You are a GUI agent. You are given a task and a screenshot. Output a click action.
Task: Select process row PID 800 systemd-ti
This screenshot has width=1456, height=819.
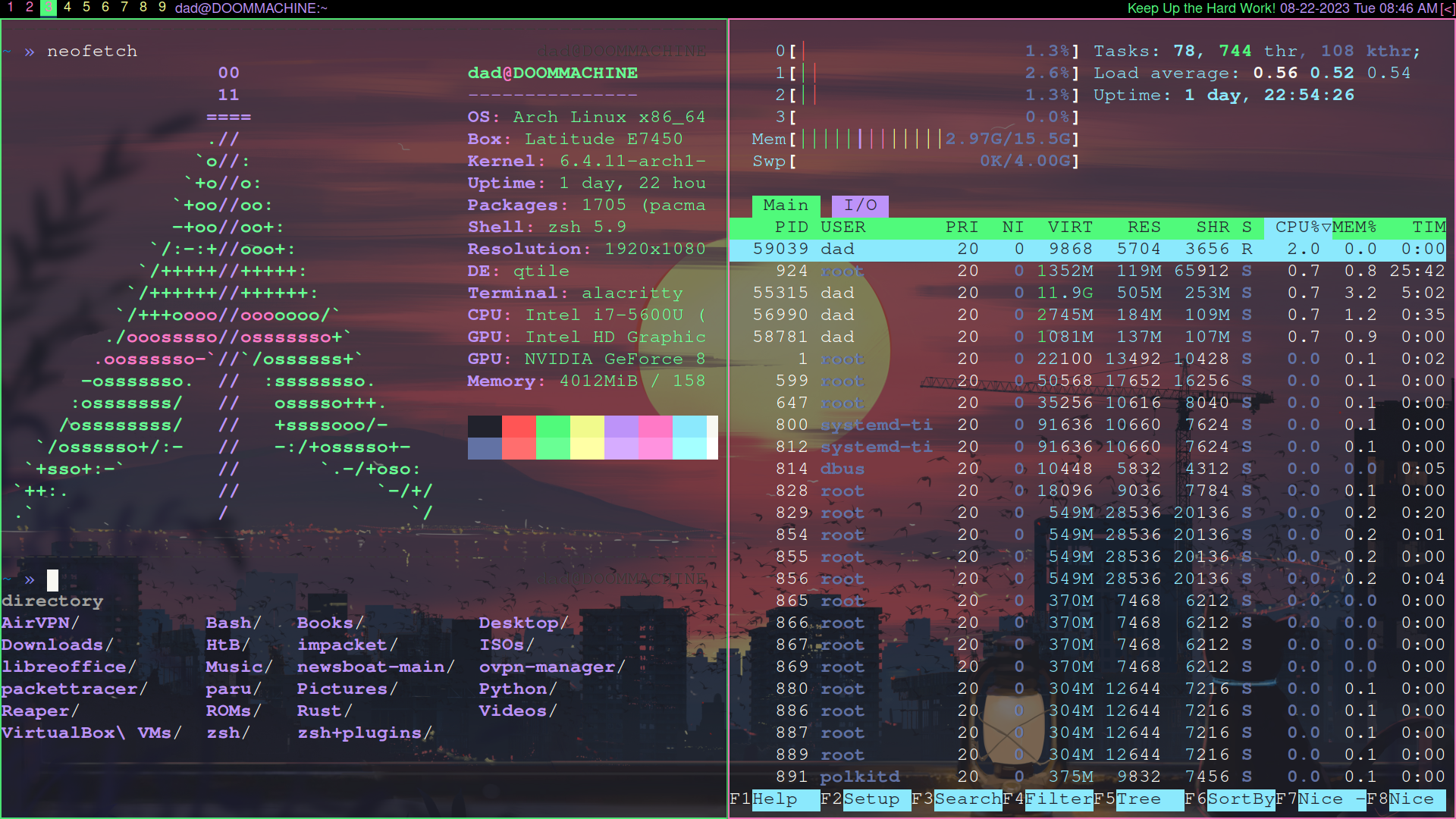pyautogui.click(x=1087, y=425)
